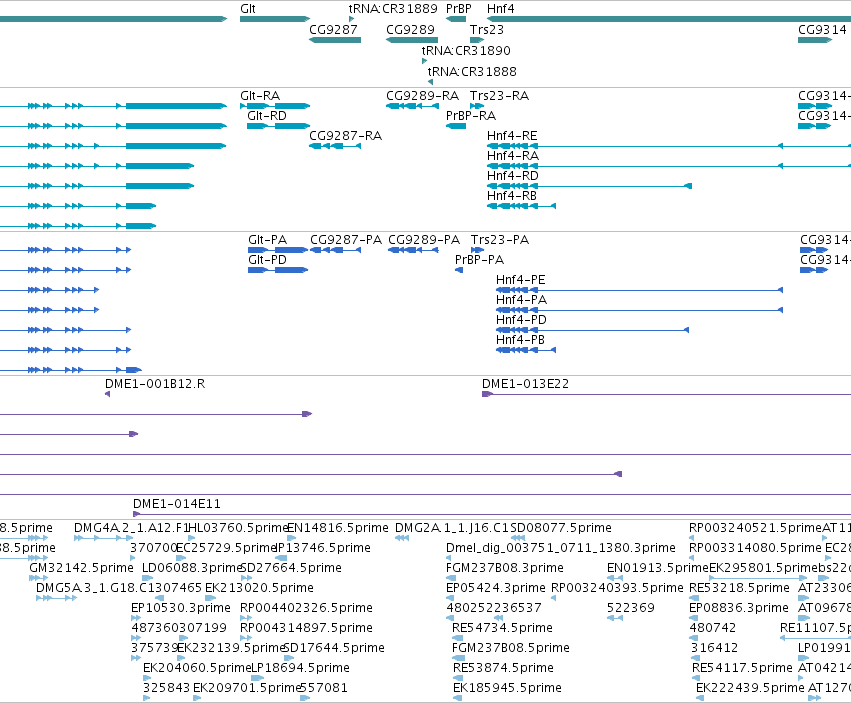Viewport: 851px width, 703px height.
Task: Click the CG9289 gene label
Action: point(410,29)
